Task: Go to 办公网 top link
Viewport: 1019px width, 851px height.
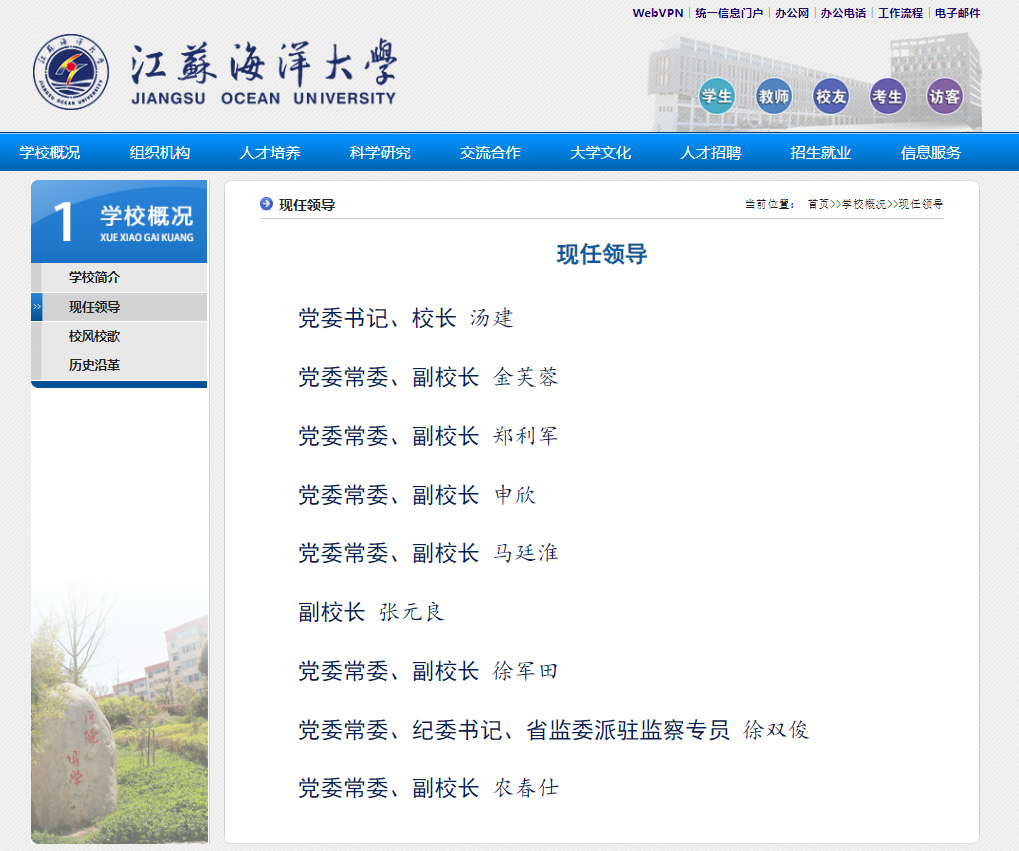Action: [792, 13]
